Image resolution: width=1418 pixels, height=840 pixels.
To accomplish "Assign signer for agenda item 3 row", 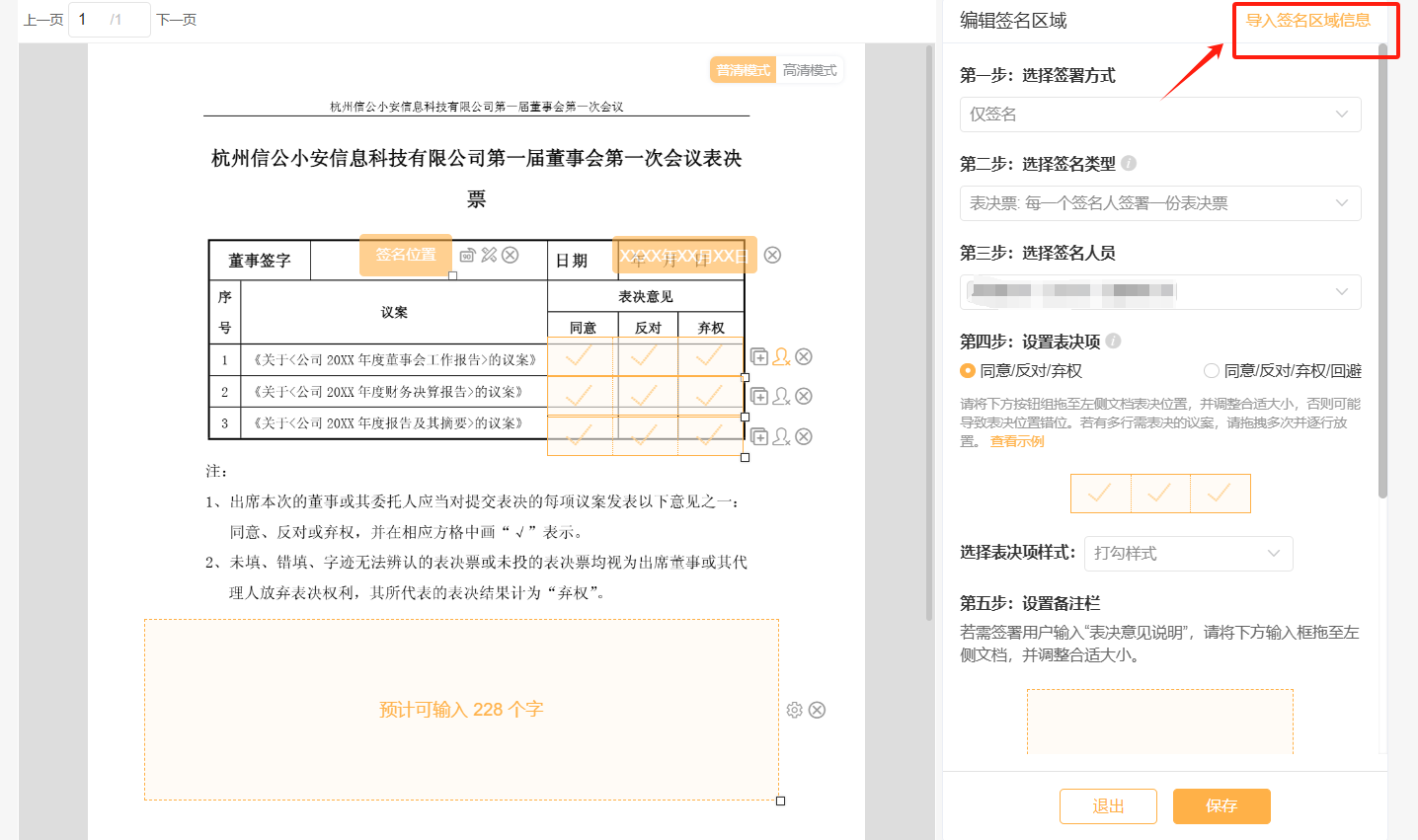I will [x=782, y=436].
